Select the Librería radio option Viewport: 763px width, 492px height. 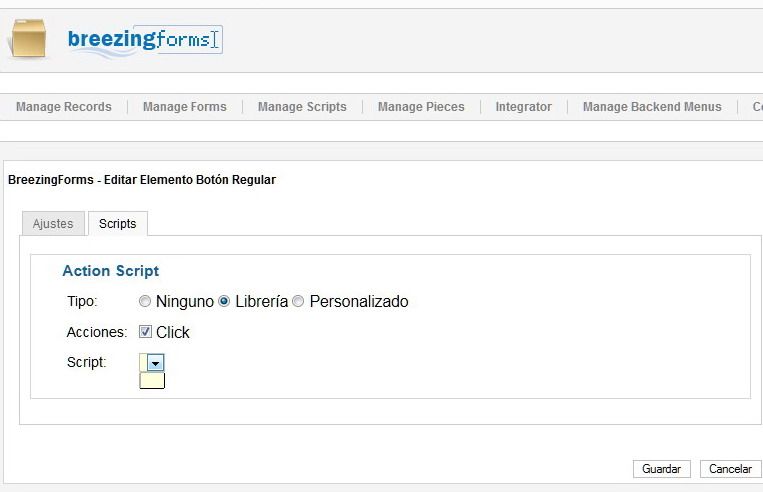224,301
